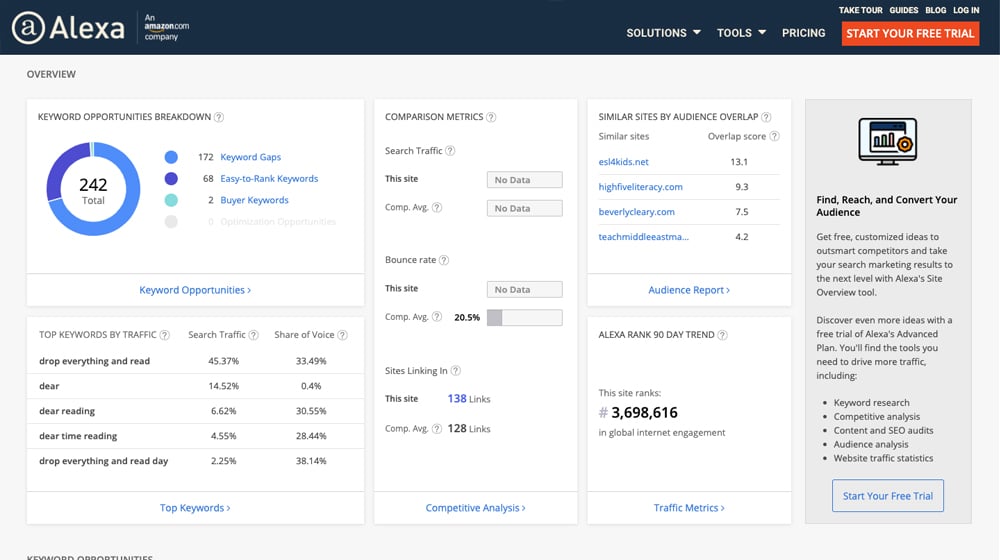1000x560 pixels.
Task: Click the Search Traffic This site No Data field
Action: point(524,180)
